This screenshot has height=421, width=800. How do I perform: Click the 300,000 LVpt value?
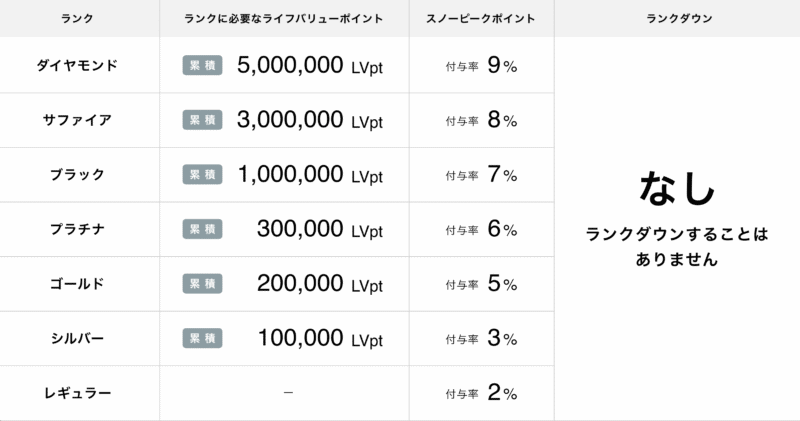coord(320,229)
